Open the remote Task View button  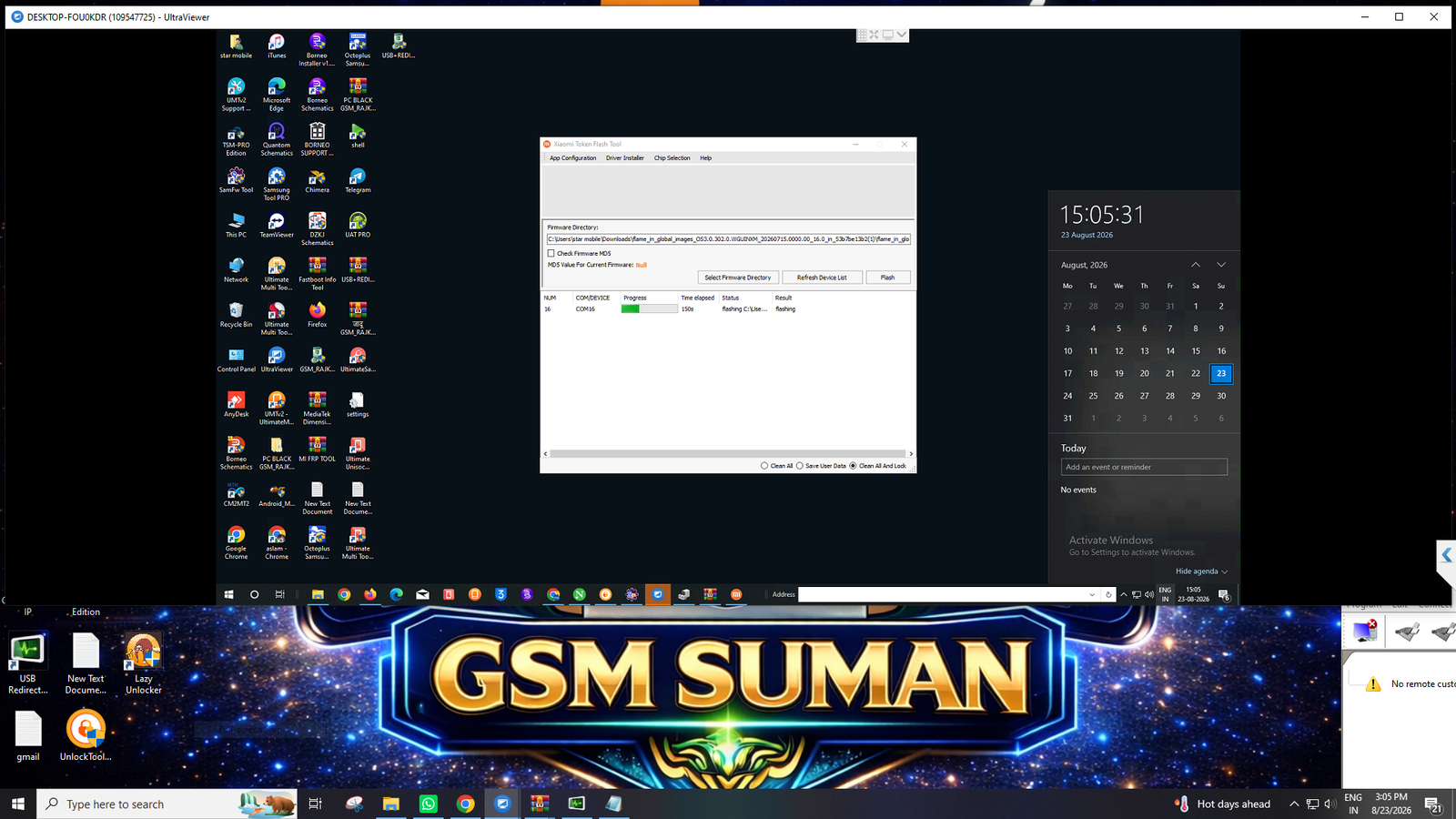pos(280,594)
